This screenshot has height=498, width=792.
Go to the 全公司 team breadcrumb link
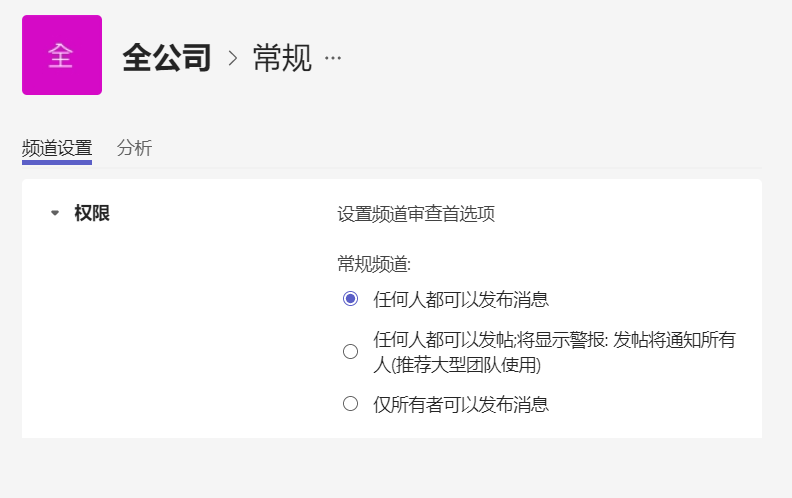point(167,58)
